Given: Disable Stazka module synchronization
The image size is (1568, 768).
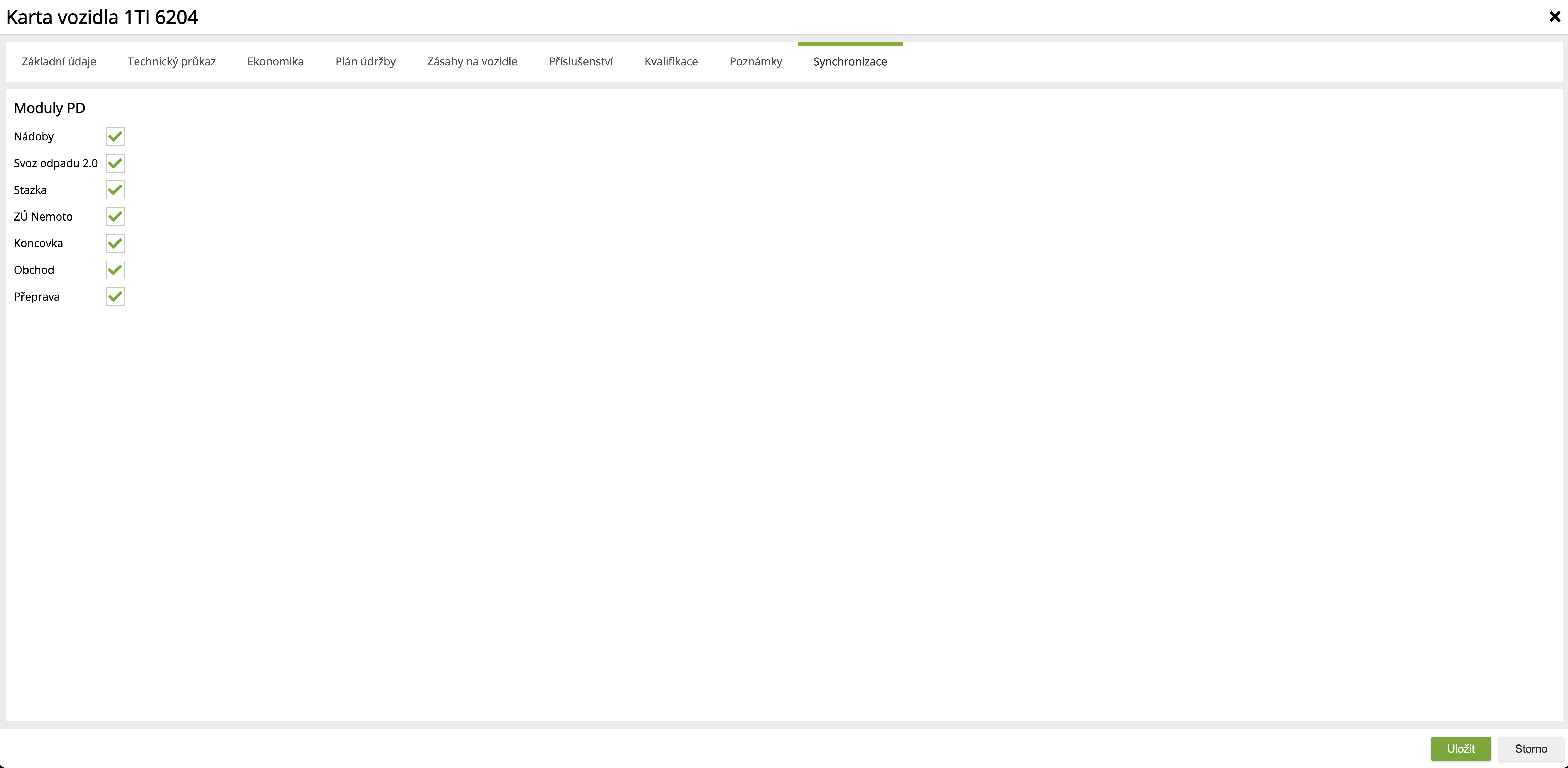Looking at the screenshot, I should [x=115, y=190].
